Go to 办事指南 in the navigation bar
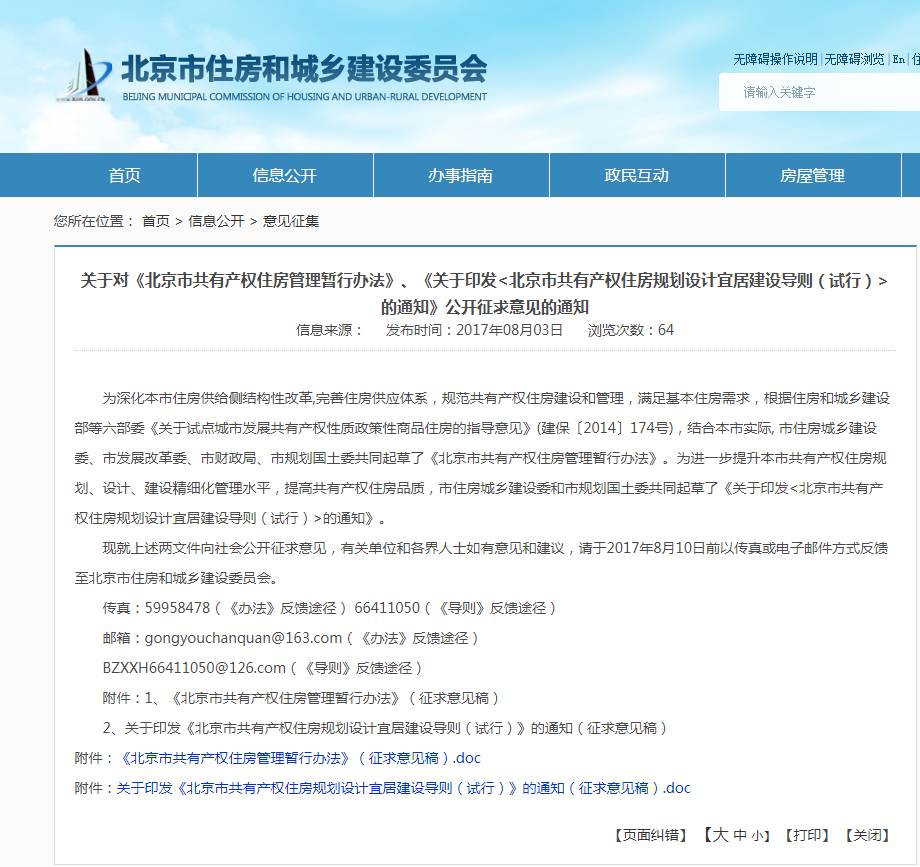This screenshot has height=867, width=920. pyautogui.click(x=460, y=175)
